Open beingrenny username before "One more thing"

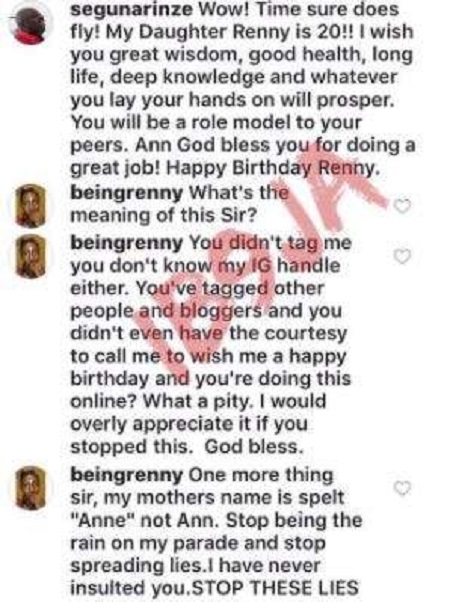[126, 475]
